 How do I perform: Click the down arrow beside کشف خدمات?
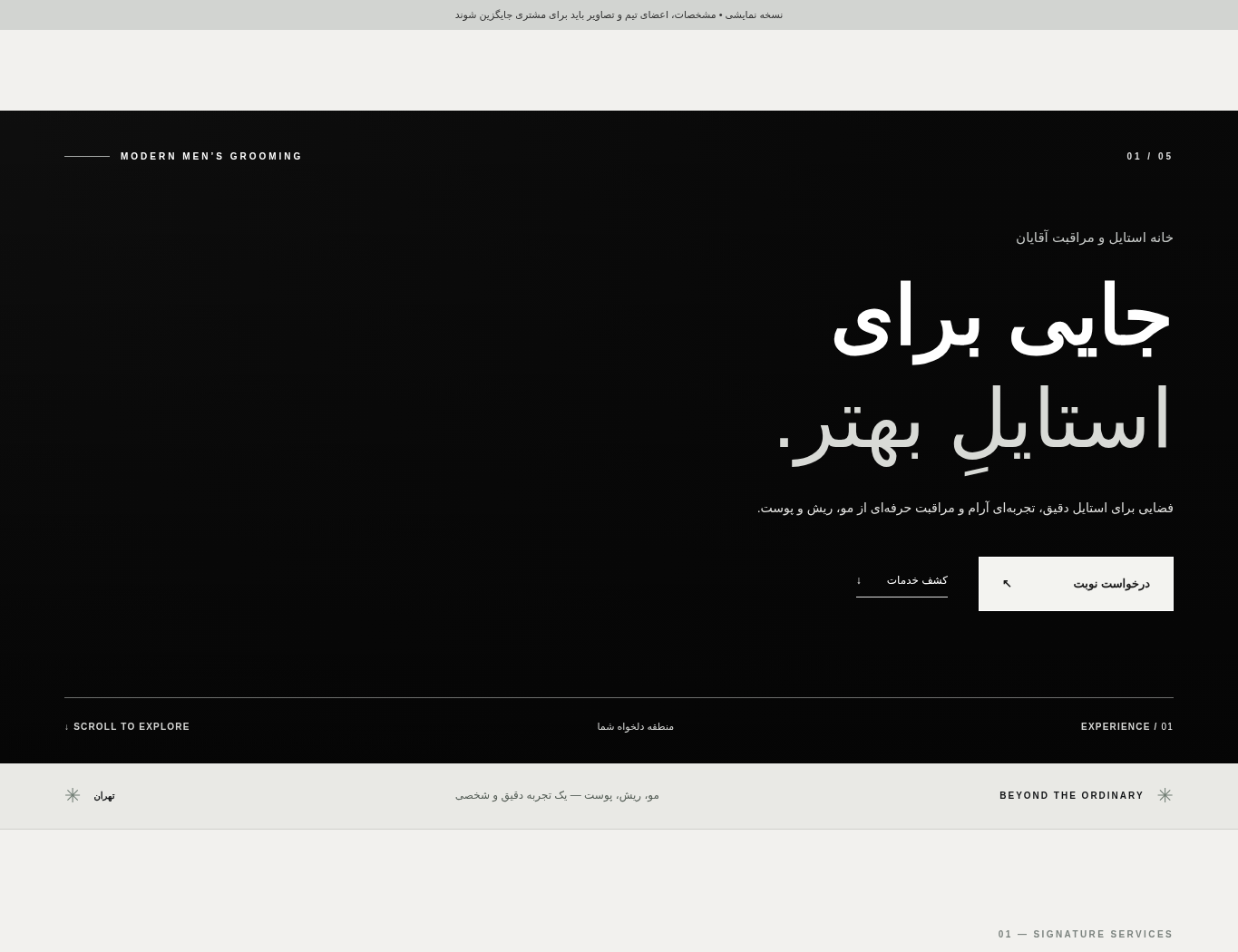(859, 580)
